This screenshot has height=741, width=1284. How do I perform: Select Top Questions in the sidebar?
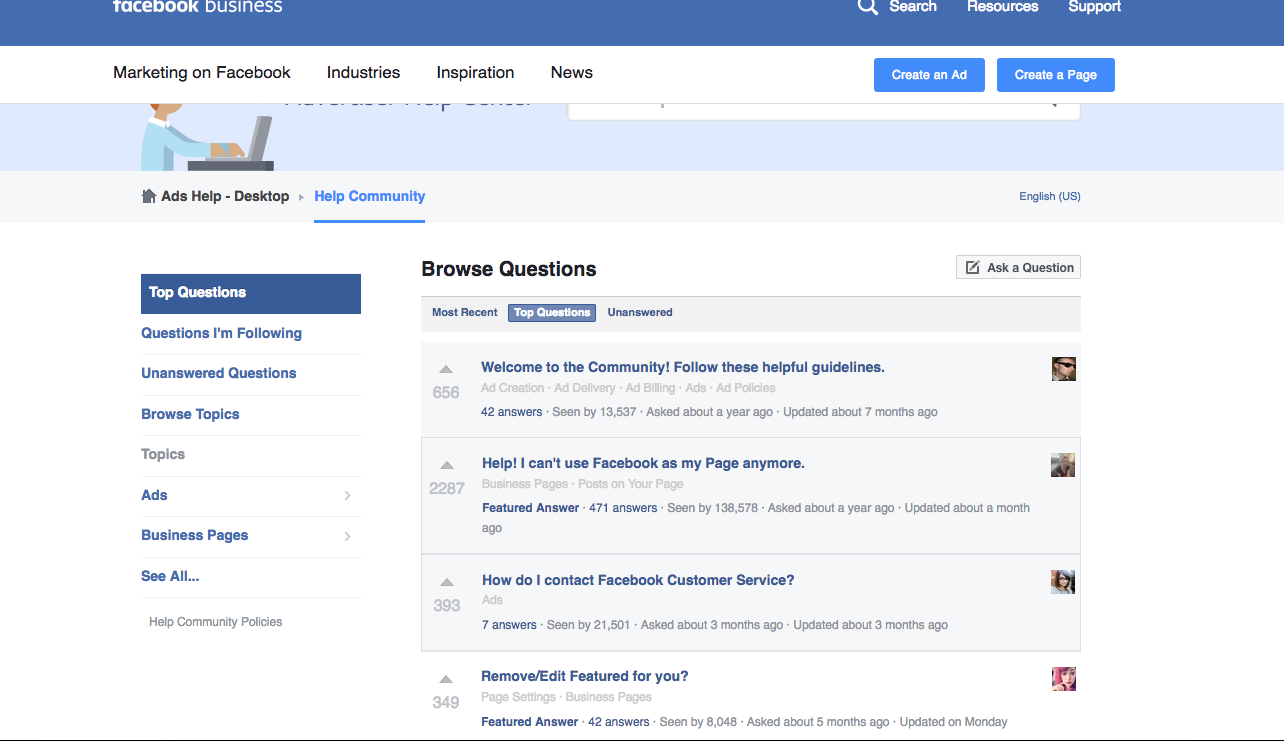(251, 293)
